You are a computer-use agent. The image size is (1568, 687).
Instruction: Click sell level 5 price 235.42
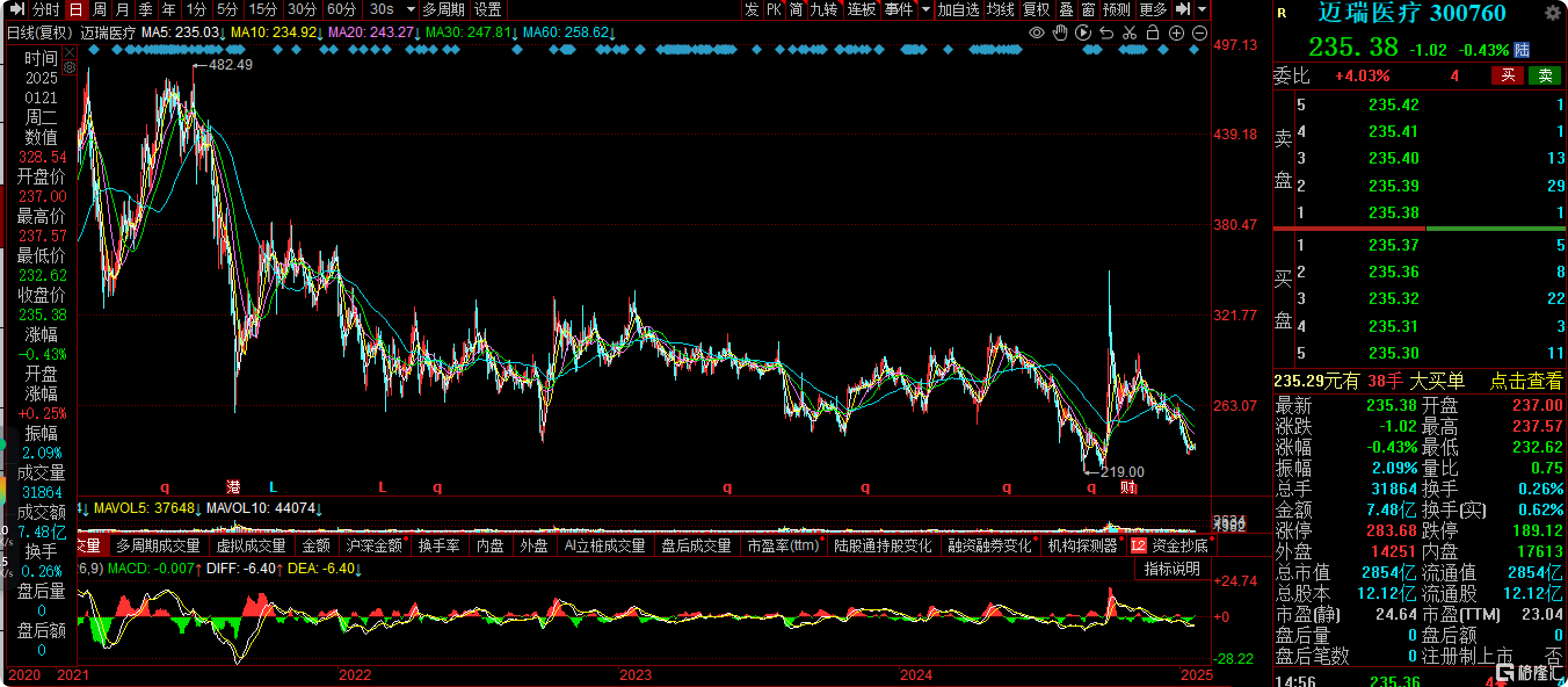pos(1393,105)
